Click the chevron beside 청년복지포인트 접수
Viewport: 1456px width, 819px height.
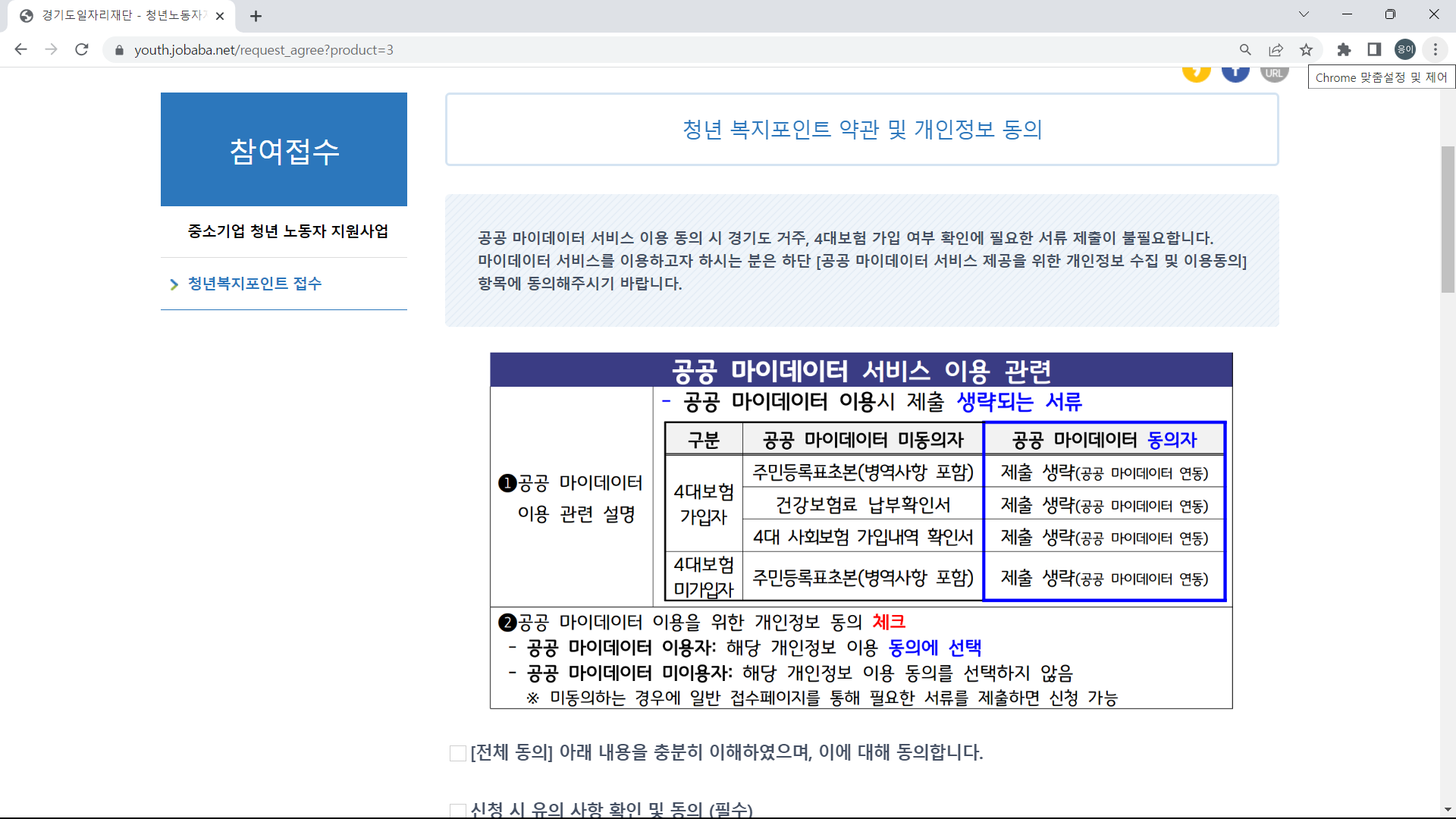point(174,284)
